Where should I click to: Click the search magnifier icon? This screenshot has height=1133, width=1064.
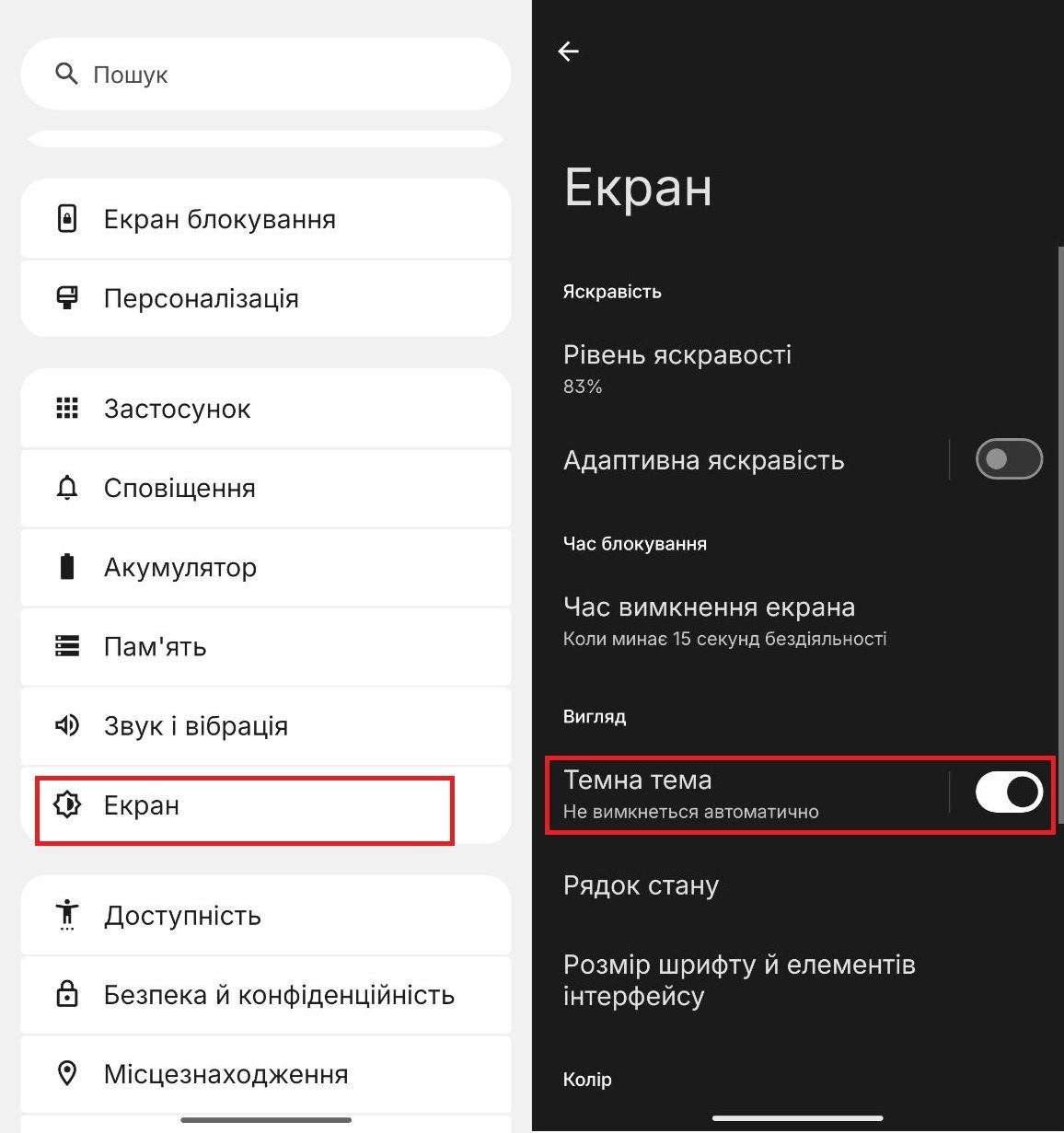click(x=66, y=74)
